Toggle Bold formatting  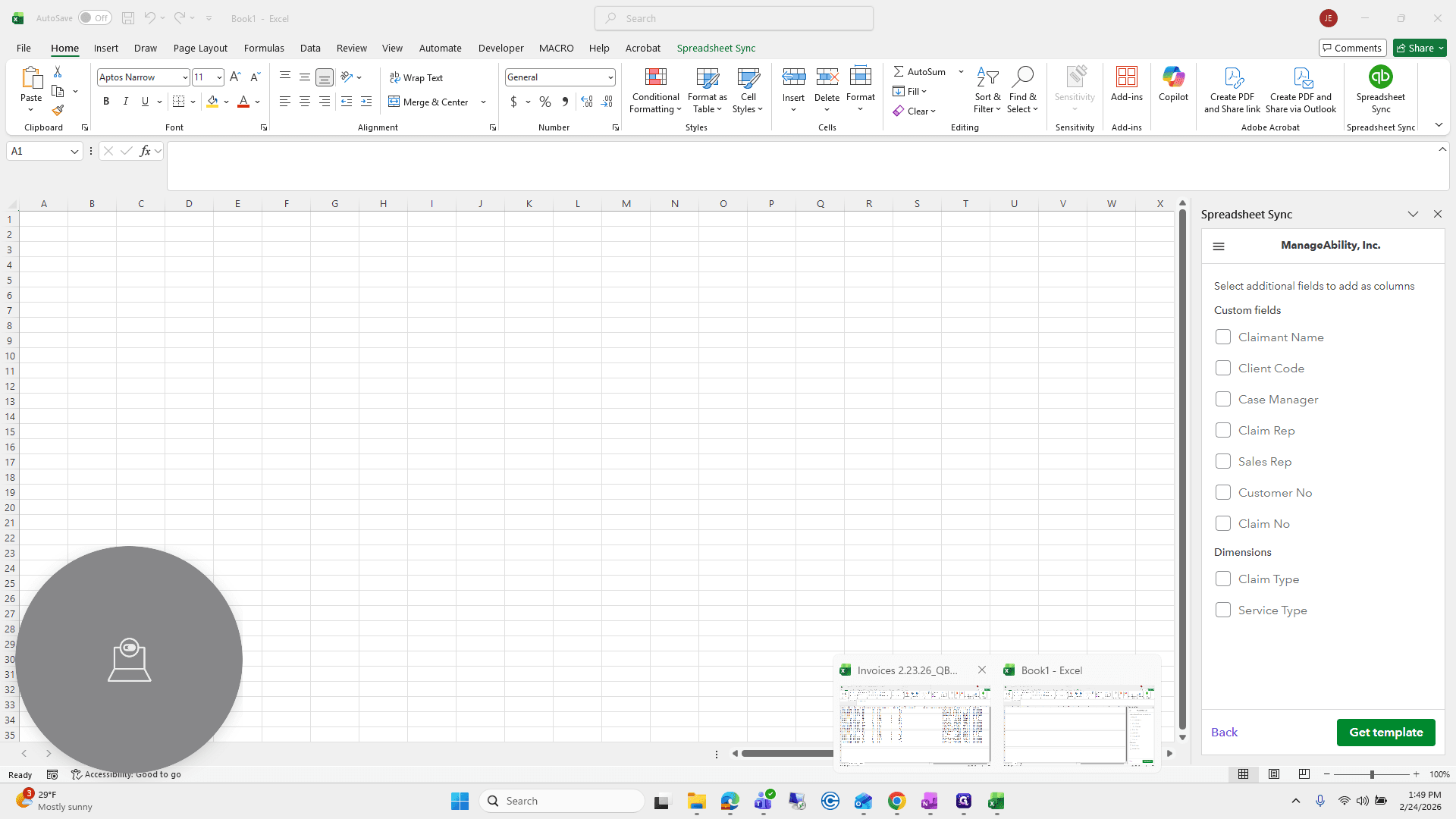pos(106,102)
